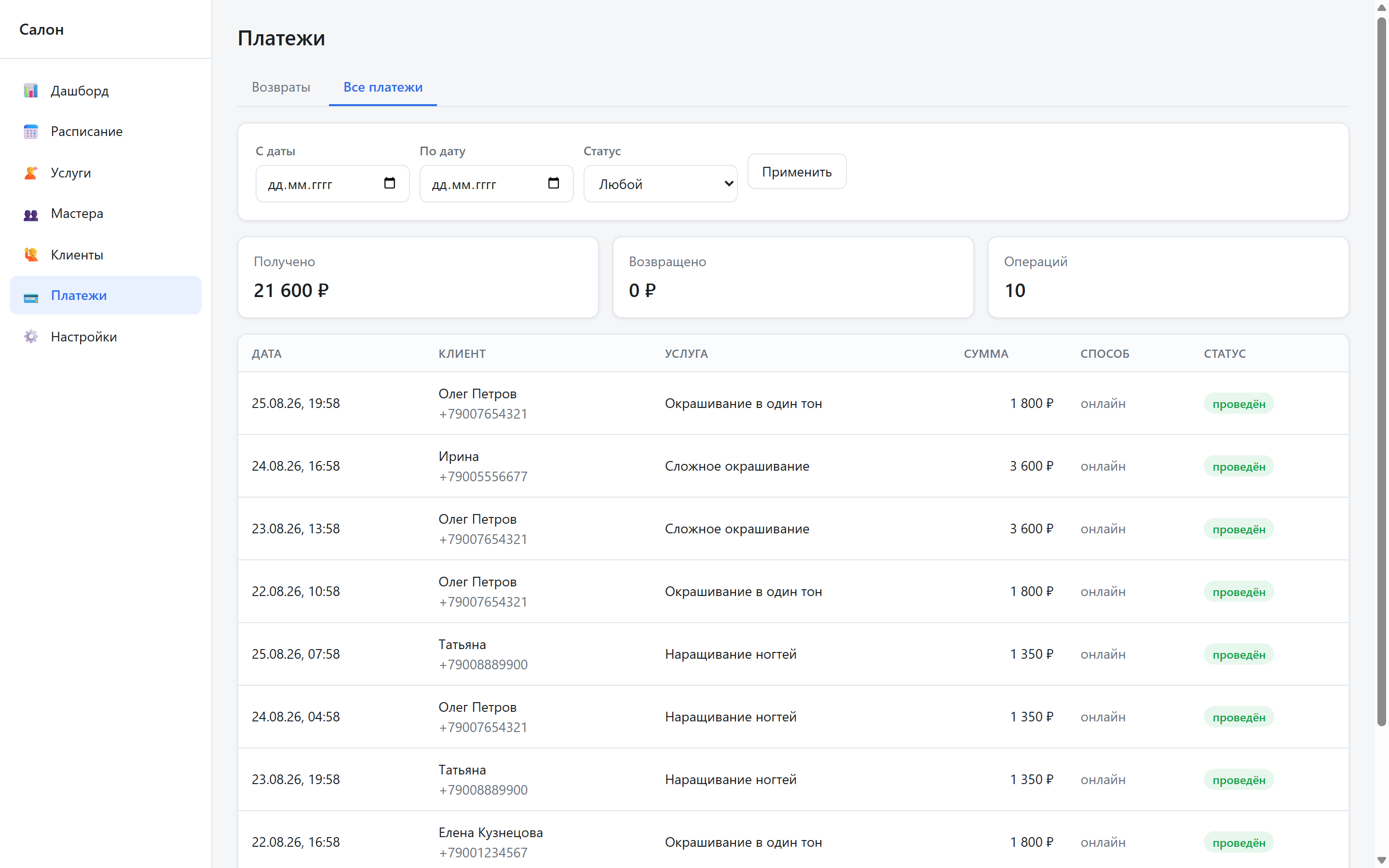Click the СУММА column header
The height and width of the screenshot is (868, 1389).
pos(985,353)
